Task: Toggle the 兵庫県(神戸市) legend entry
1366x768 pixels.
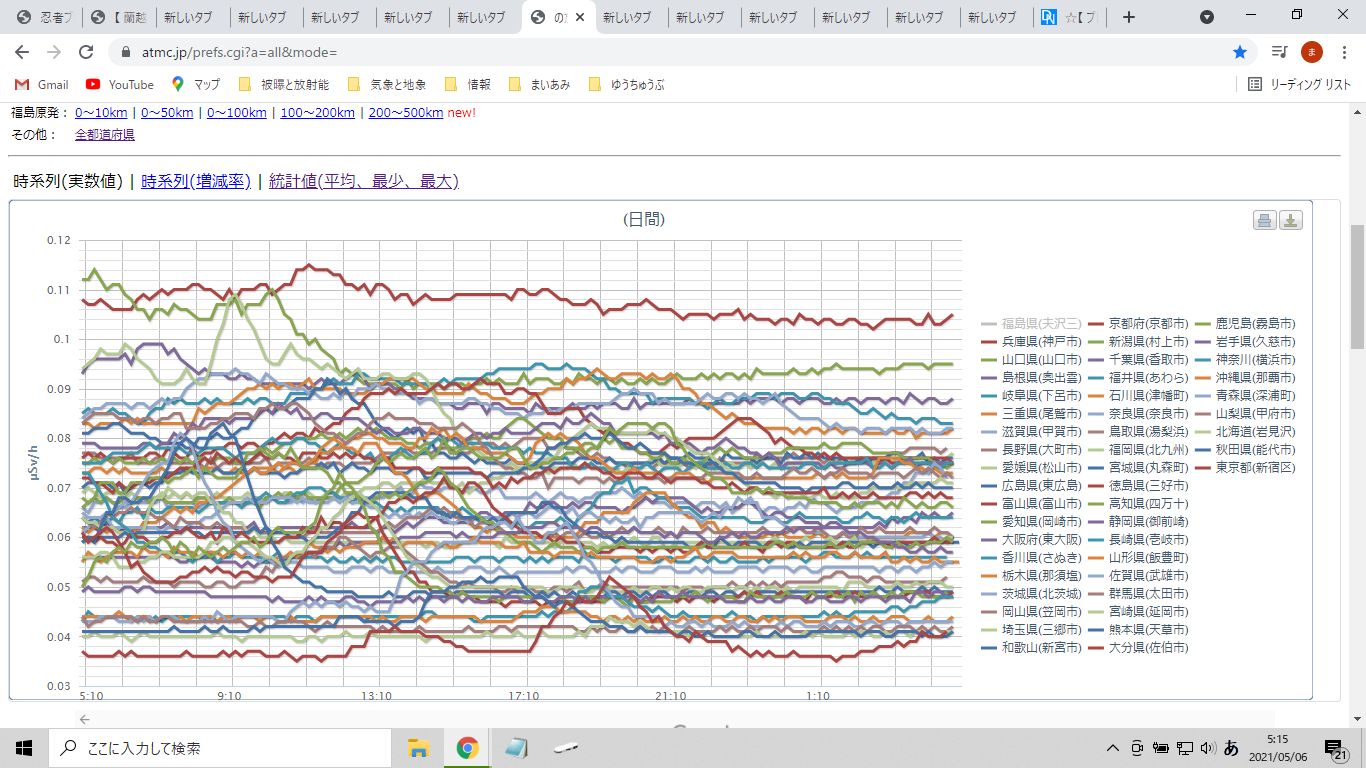Action: (1031, 341)
